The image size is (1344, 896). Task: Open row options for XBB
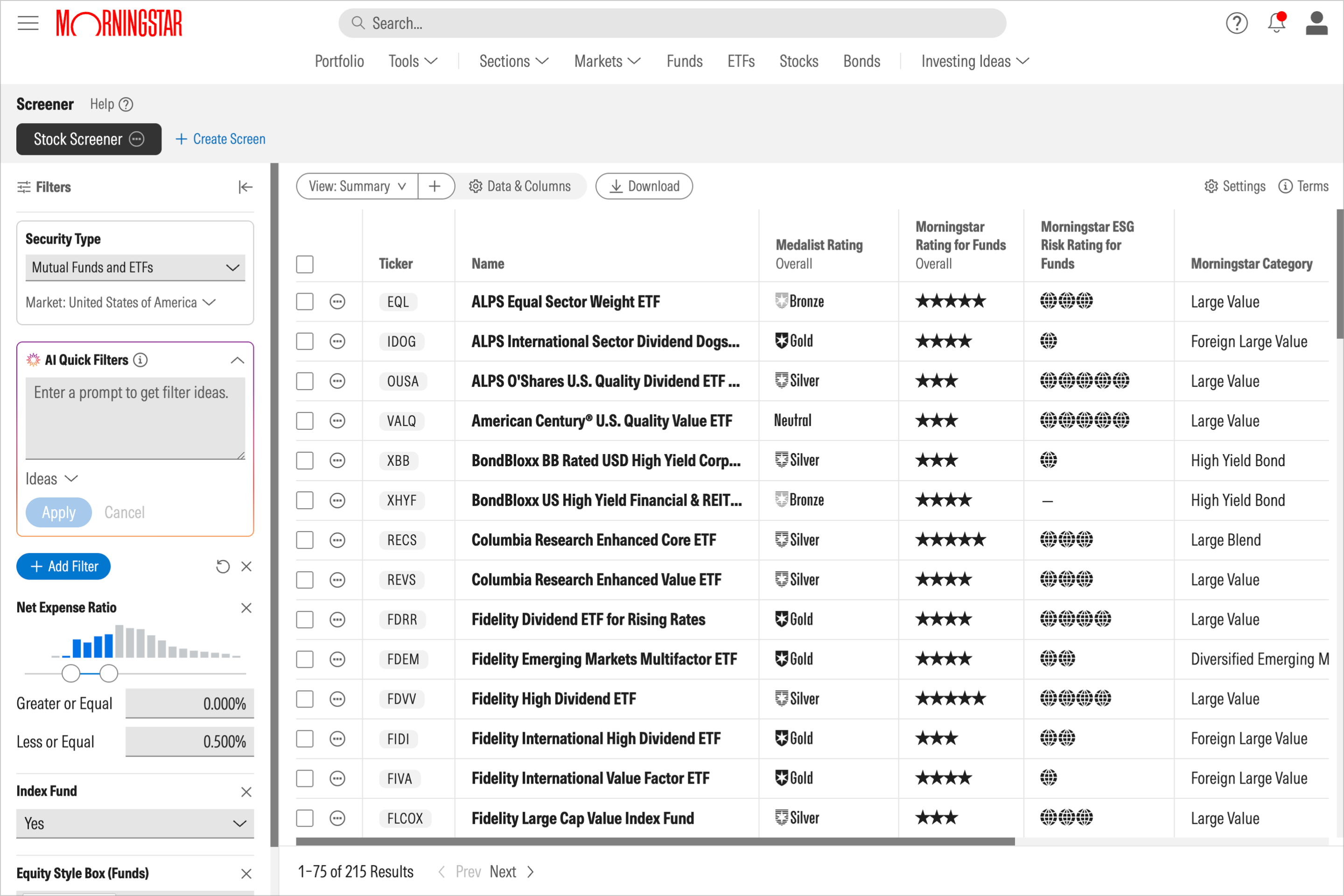click(338, 461)
